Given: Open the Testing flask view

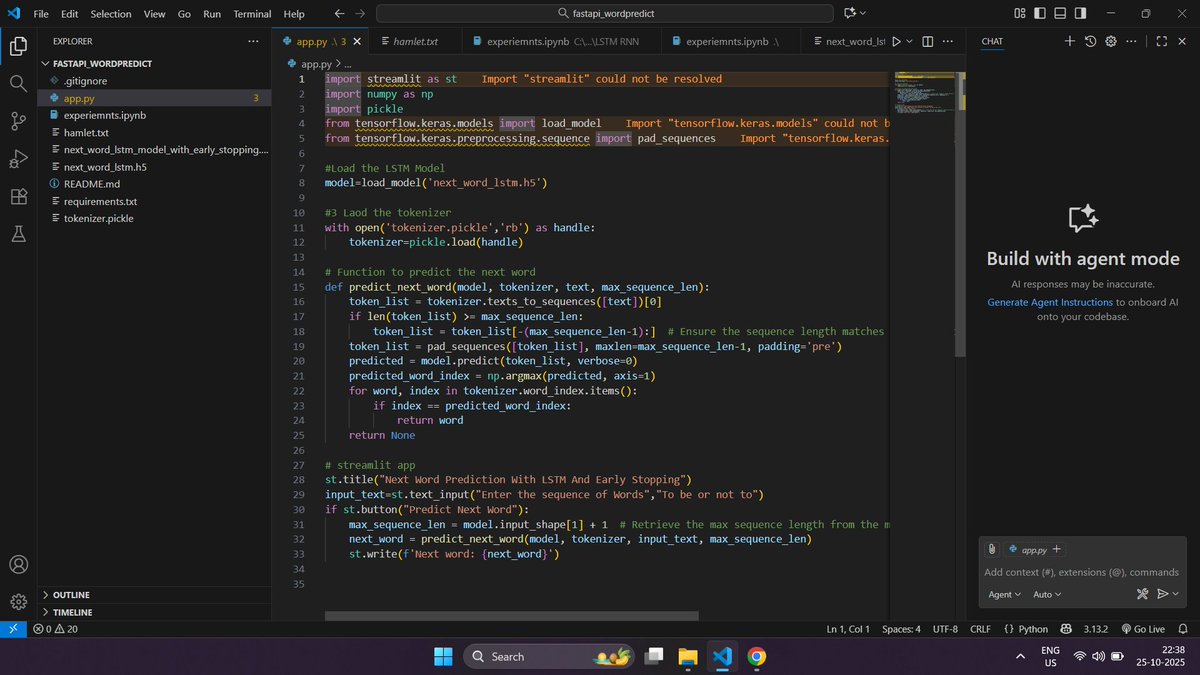Looking at the screenshot, I should [18, 233].
